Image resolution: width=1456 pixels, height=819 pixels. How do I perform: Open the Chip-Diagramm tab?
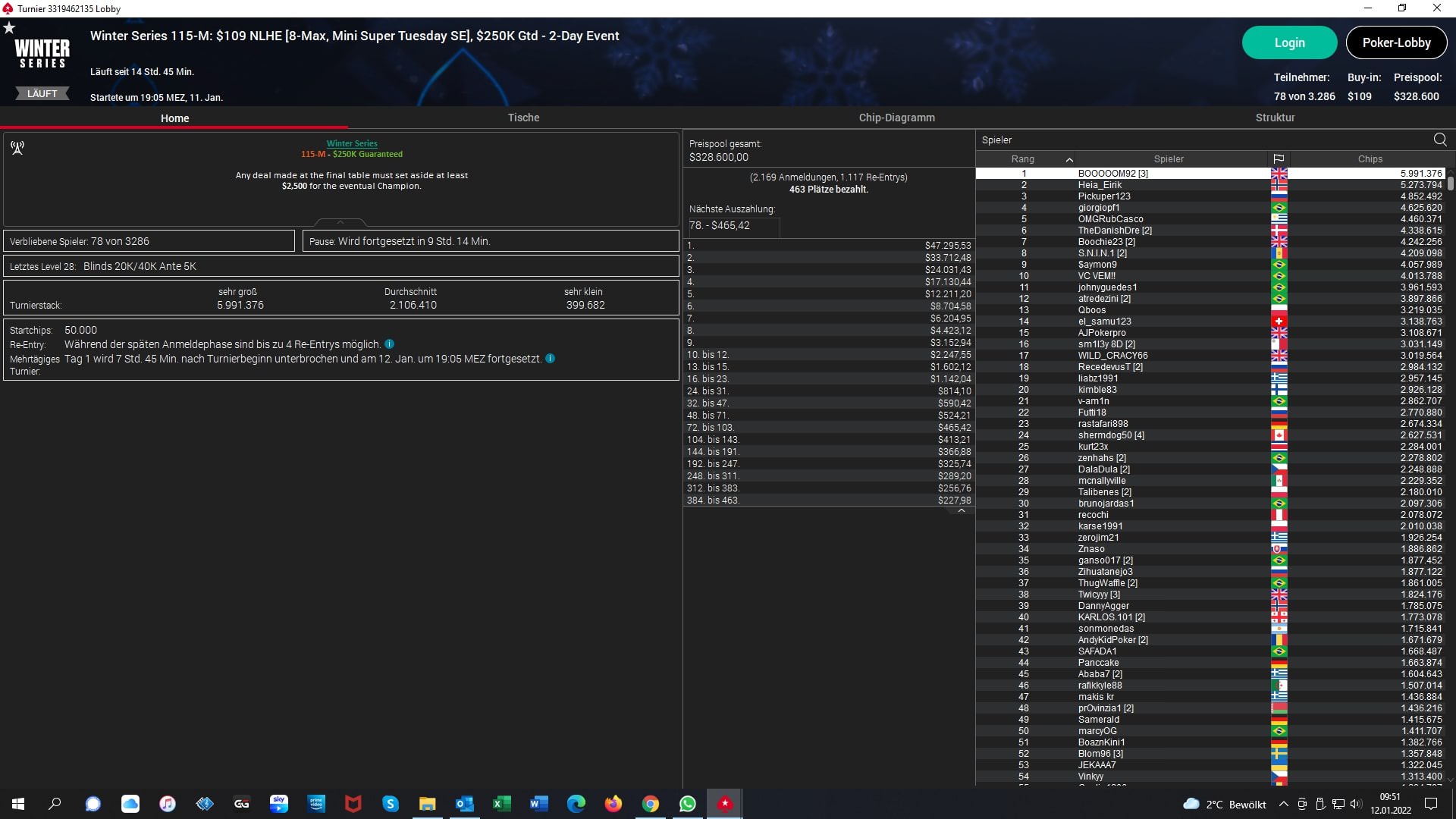click(896, 118)
